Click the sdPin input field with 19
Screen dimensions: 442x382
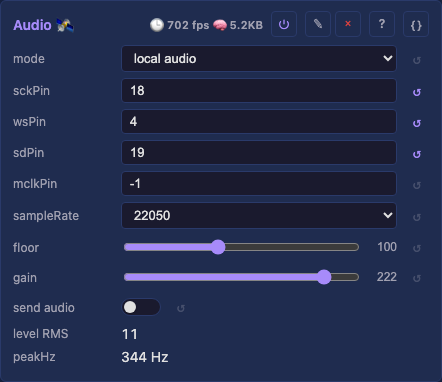[x=259, y=152]
